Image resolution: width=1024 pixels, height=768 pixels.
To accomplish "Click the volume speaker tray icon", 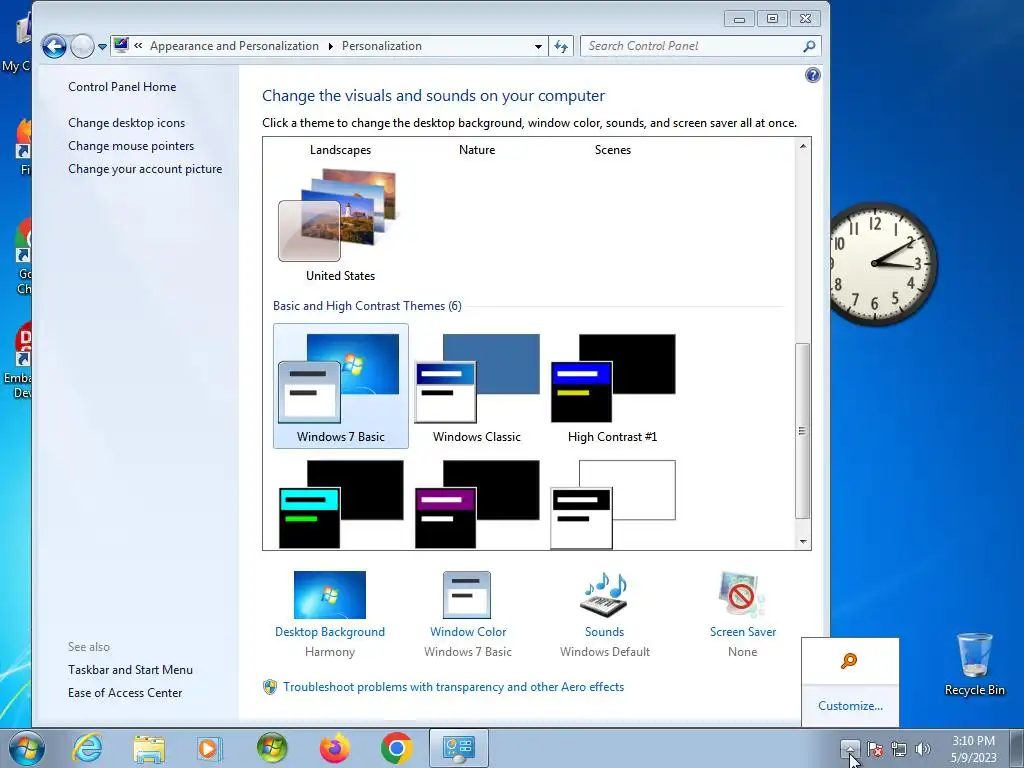I will [x=922, y=749].
